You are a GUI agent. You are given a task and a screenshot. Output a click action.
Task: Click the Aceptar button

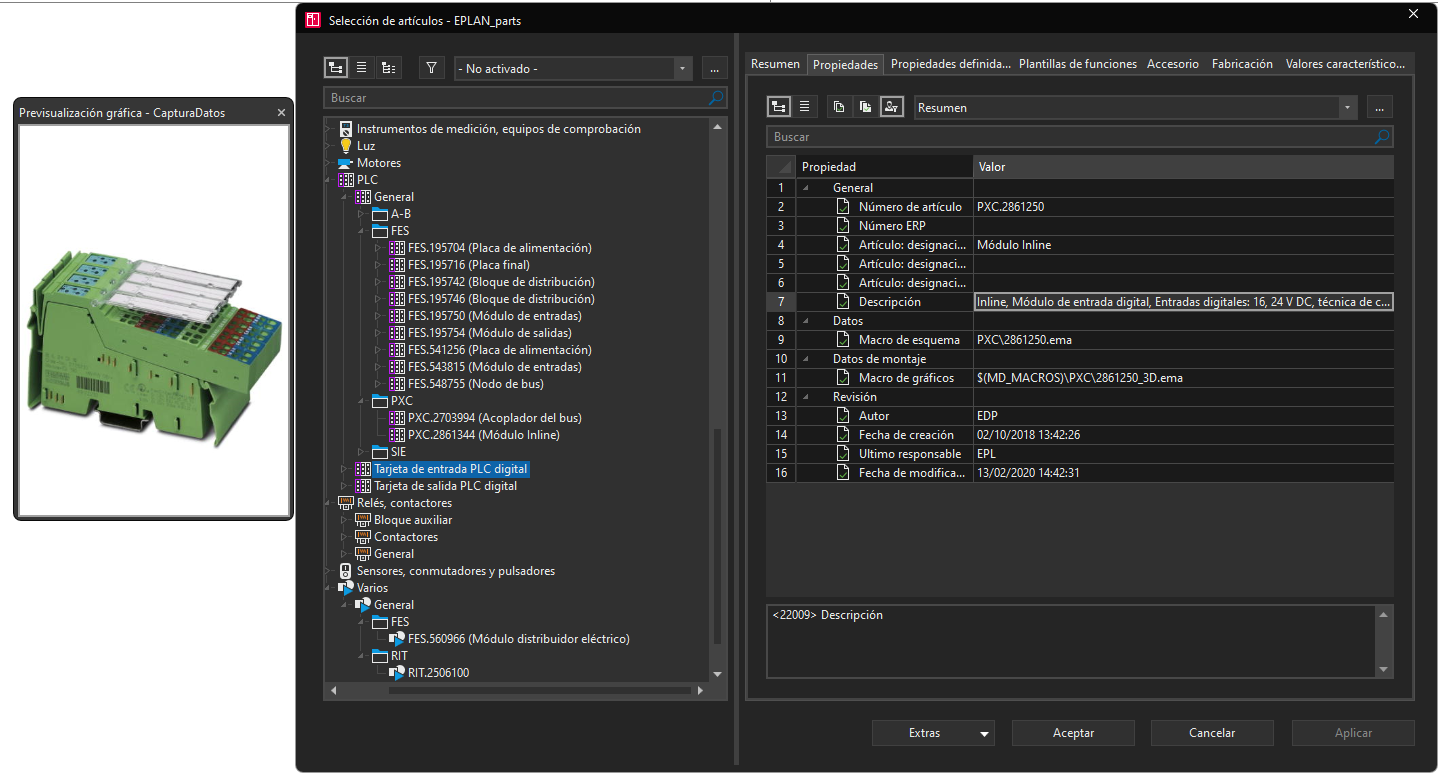1073,733
